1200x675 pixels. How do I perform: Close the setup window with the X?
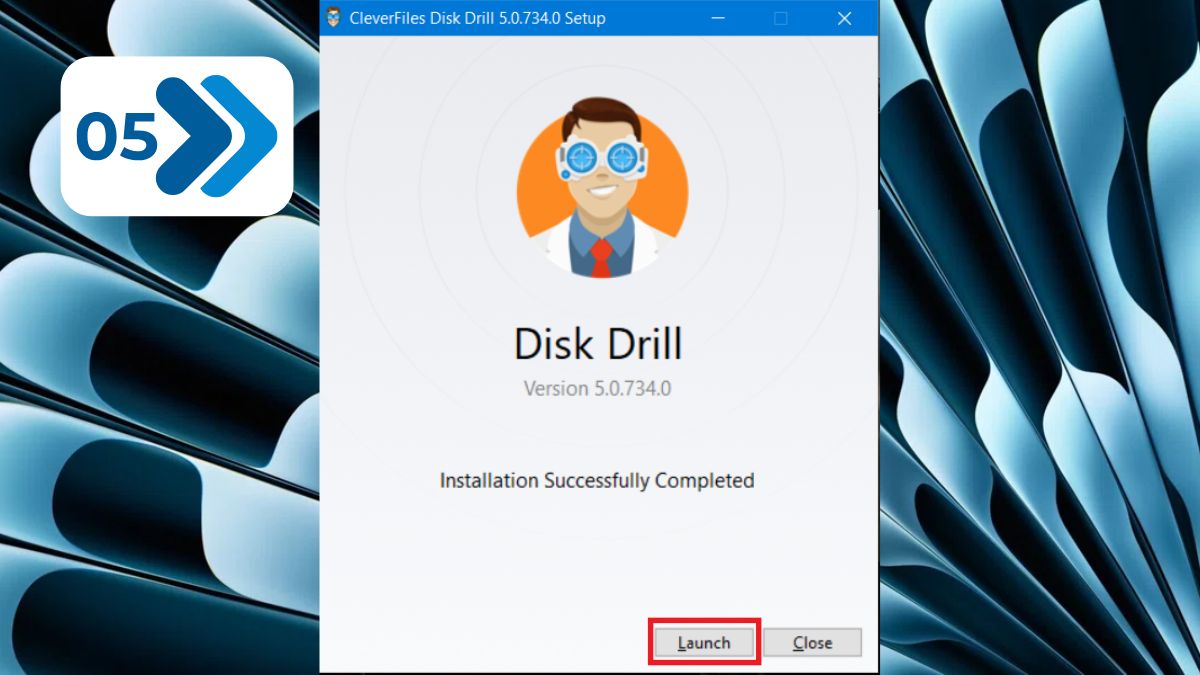pyautogui.click(x=844, y=18)
